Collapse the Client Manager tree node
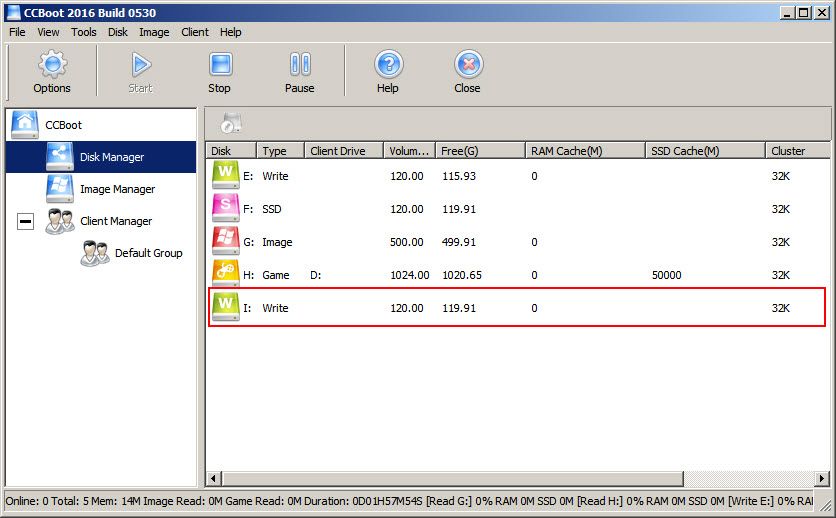The width and height of the screenshot is (836, 518). [26, 221]
